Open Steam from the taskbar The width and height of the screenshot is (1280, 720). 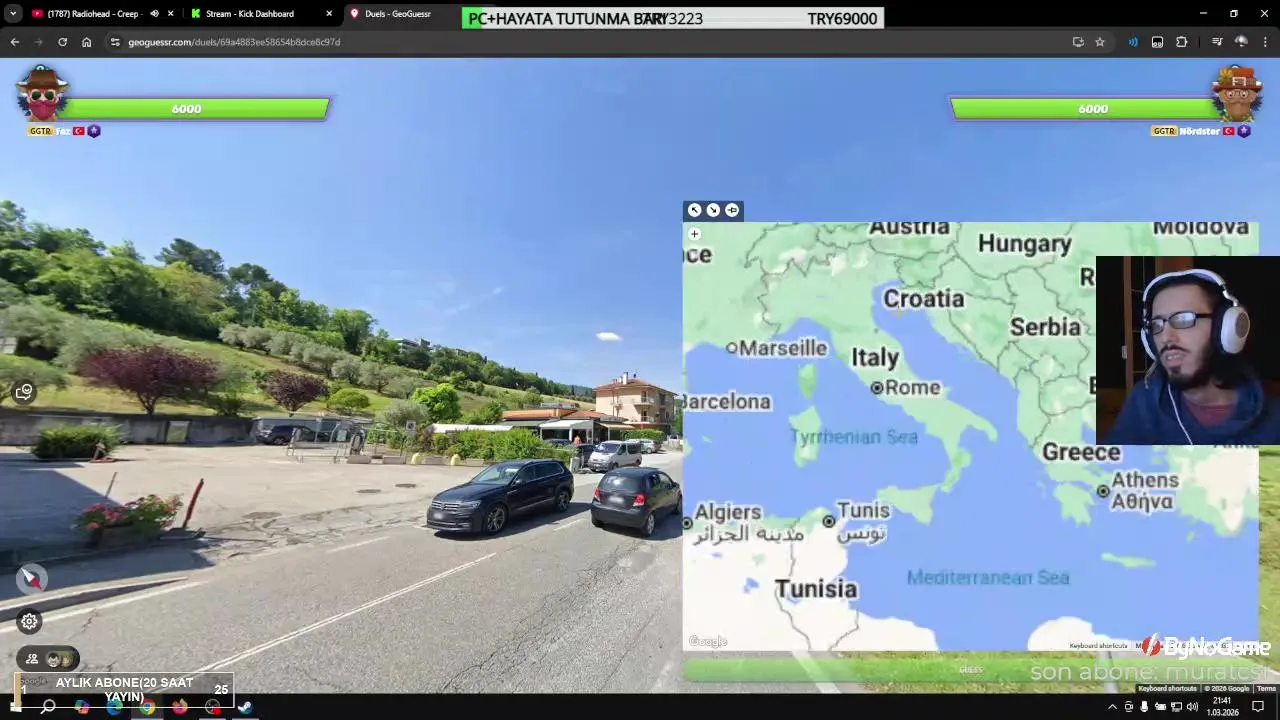point(245,707)
